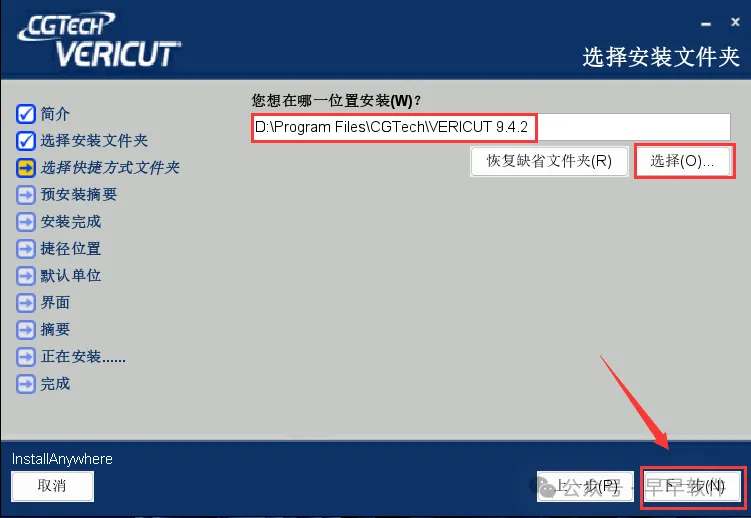751x518 pixels.
Task: Click the arrow icon beside 捷径位置
Action: click(25, 248)
